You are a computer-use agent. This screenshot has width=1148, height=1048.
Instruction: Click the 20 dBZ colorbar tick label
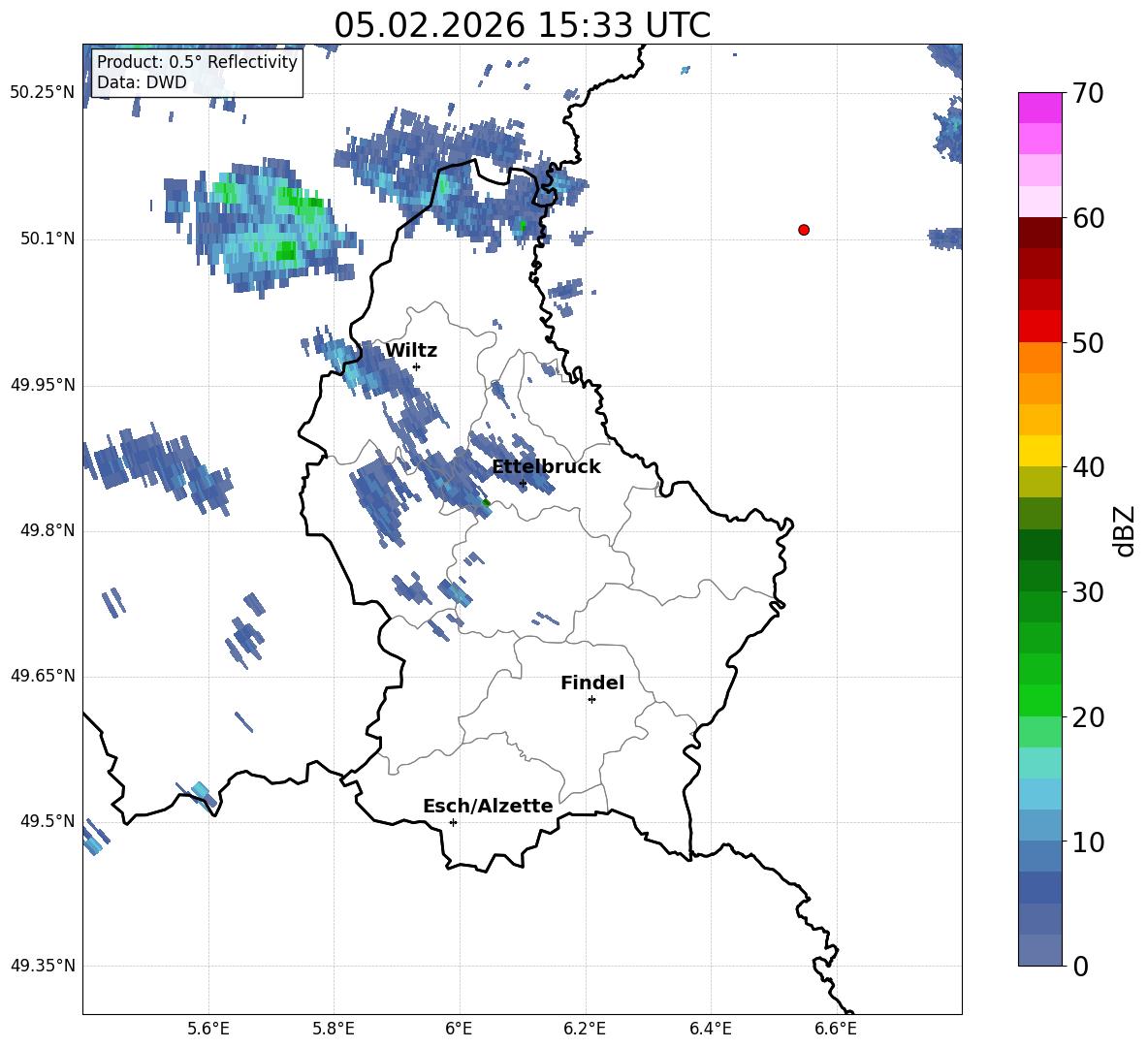1088,717
